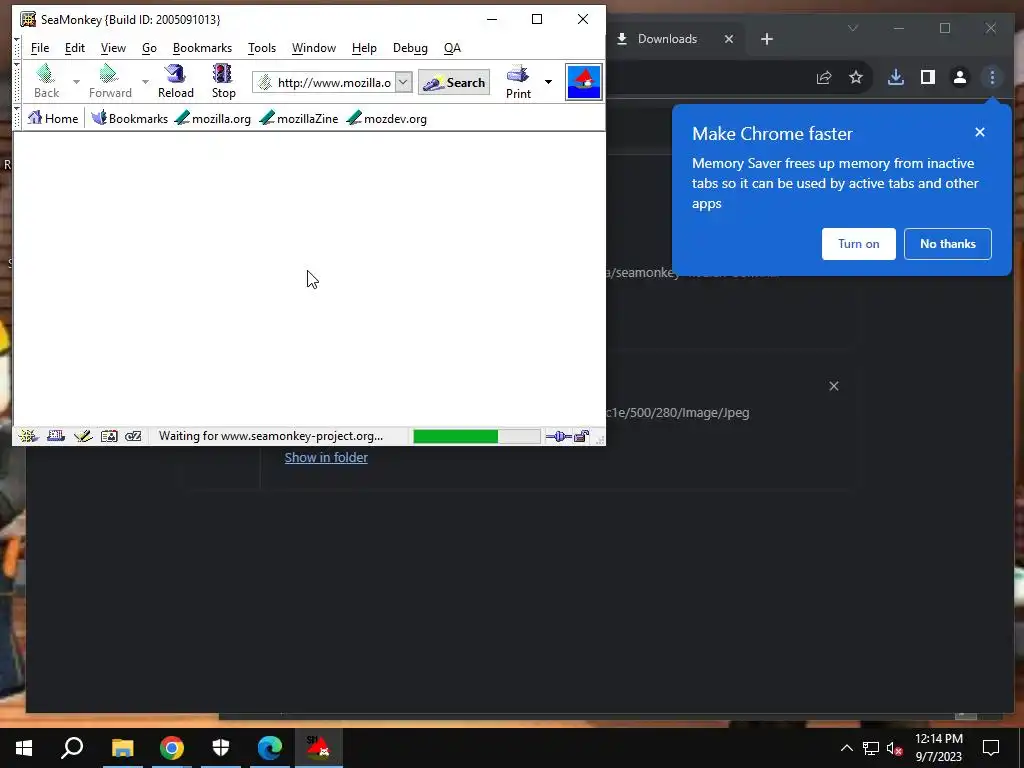Go back with SeaMonkey Back button

(46, 81)
